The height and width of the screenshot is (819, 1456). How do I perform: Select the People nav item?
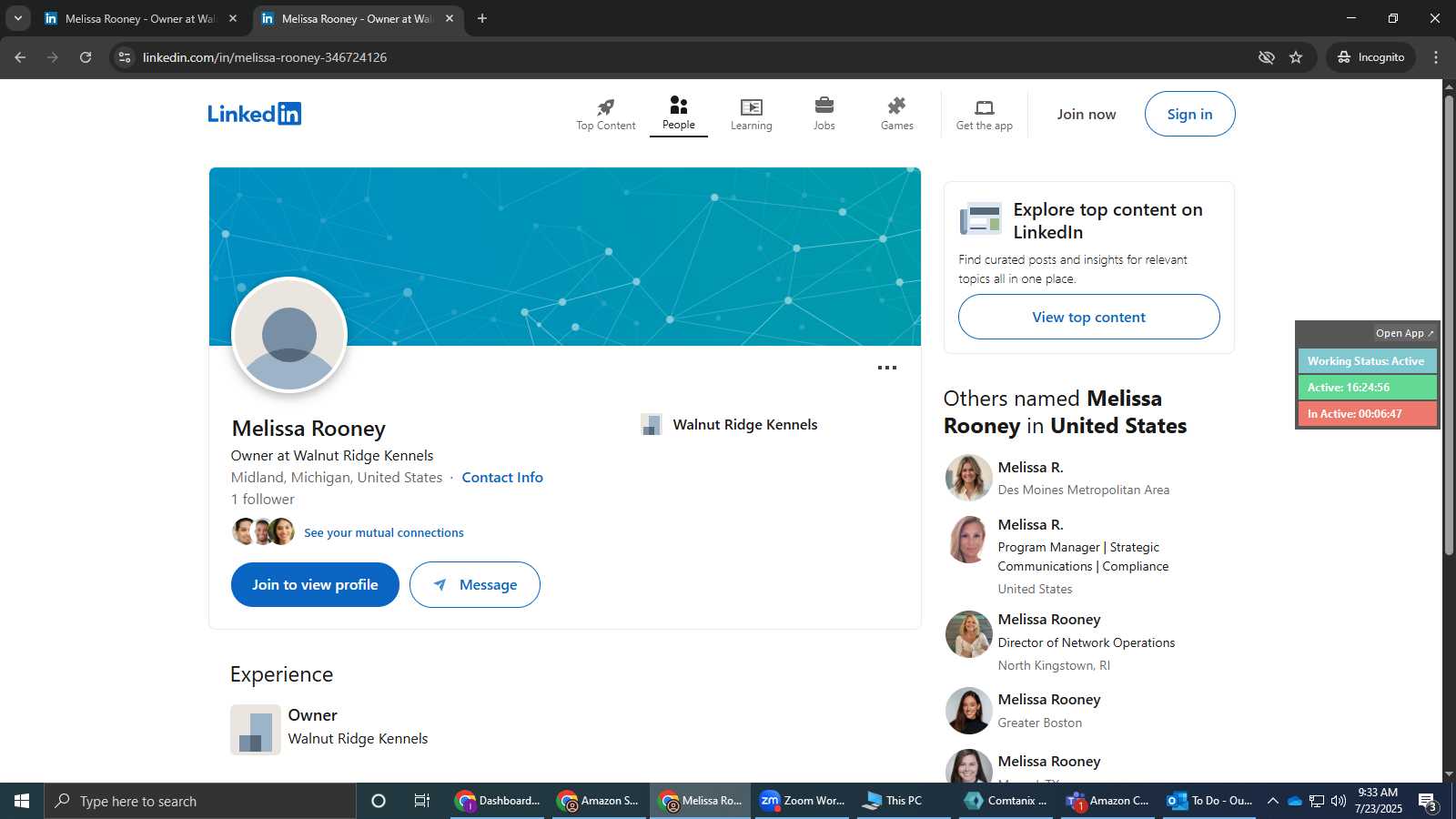click(x=678, y=115)
